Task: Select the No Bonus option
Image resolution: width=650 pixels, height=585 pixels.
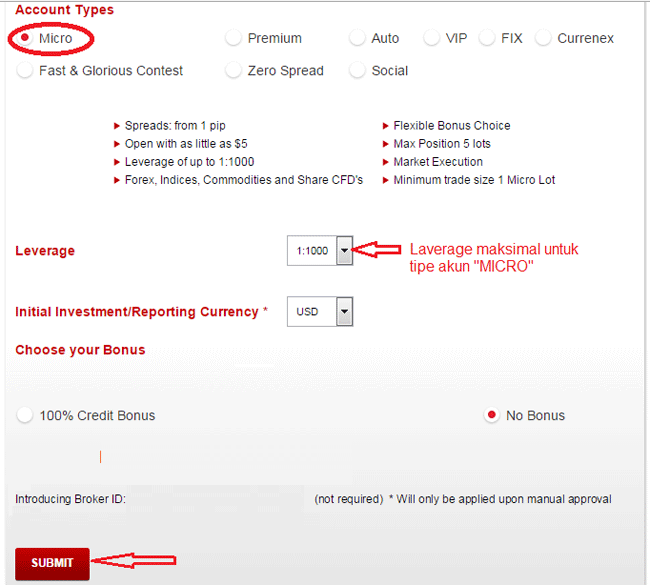Action: (492, 415)
